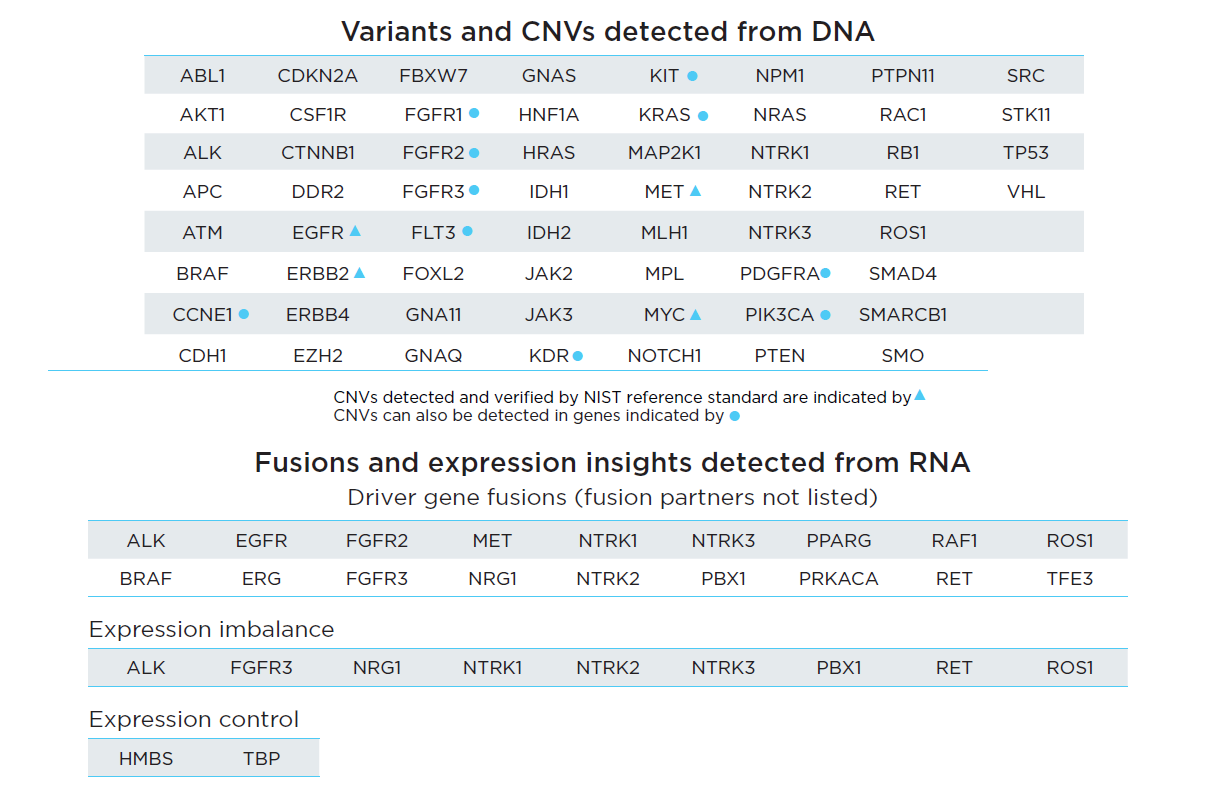The width and height of the screenshot is (1221, 795).
Task: Click the blue triangle in the NIST legend
Action: pos(920,396)
